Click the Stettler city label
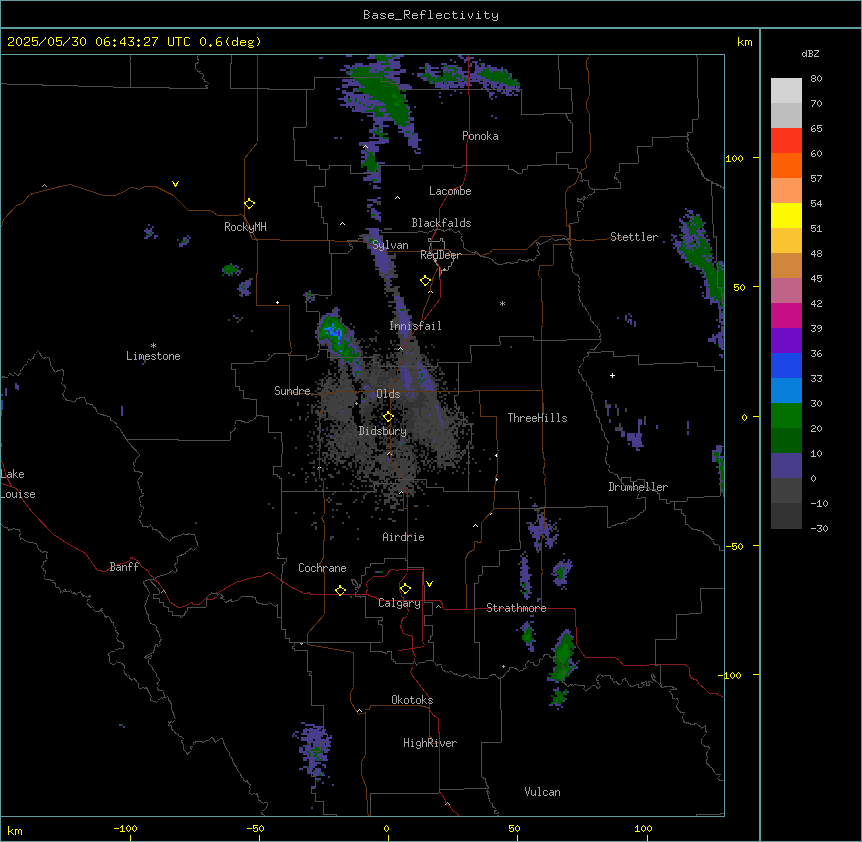The image size is (862, 842). (634, 237)
